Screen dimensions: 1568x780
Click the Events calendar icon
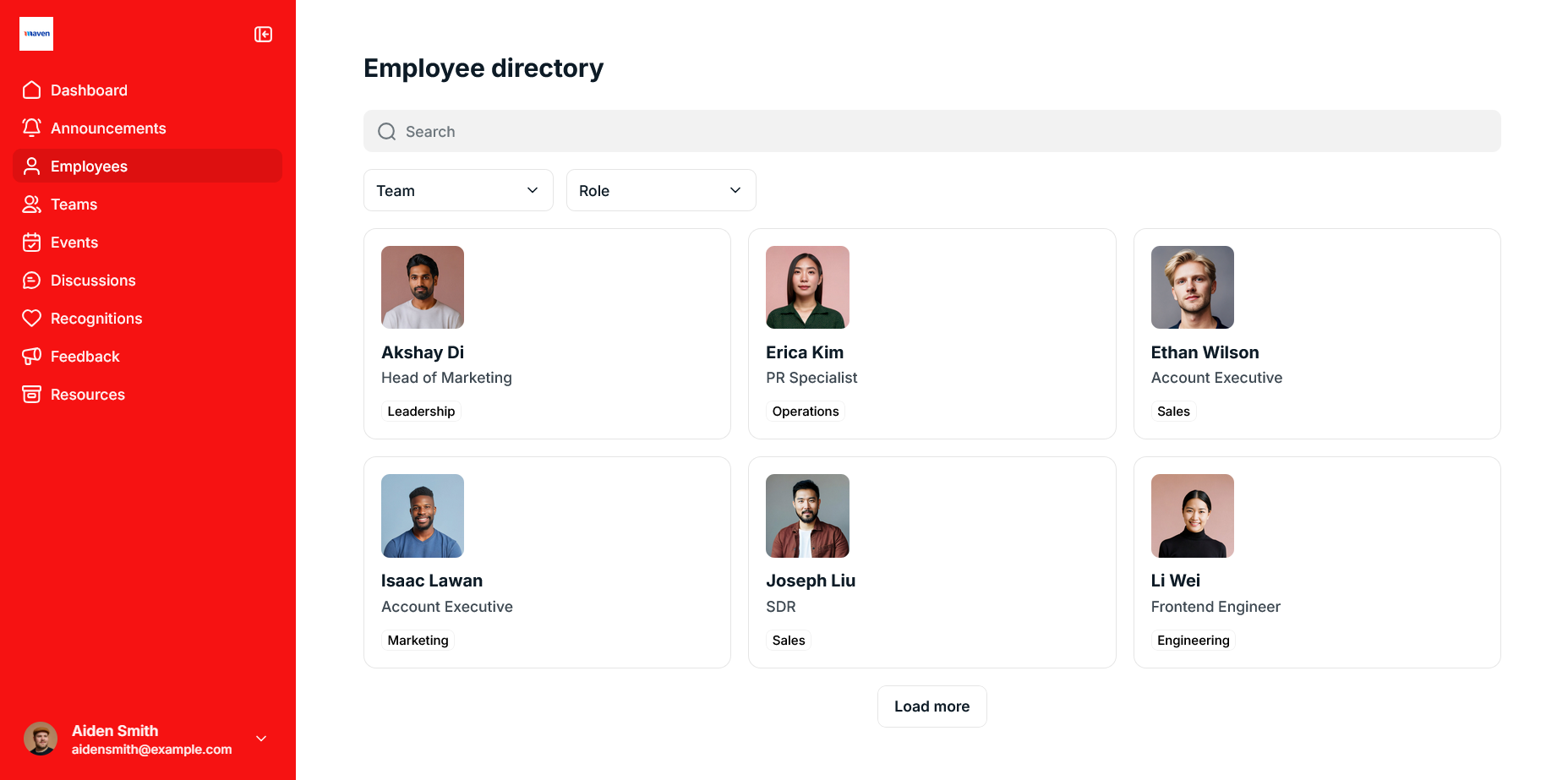(32, 243)
